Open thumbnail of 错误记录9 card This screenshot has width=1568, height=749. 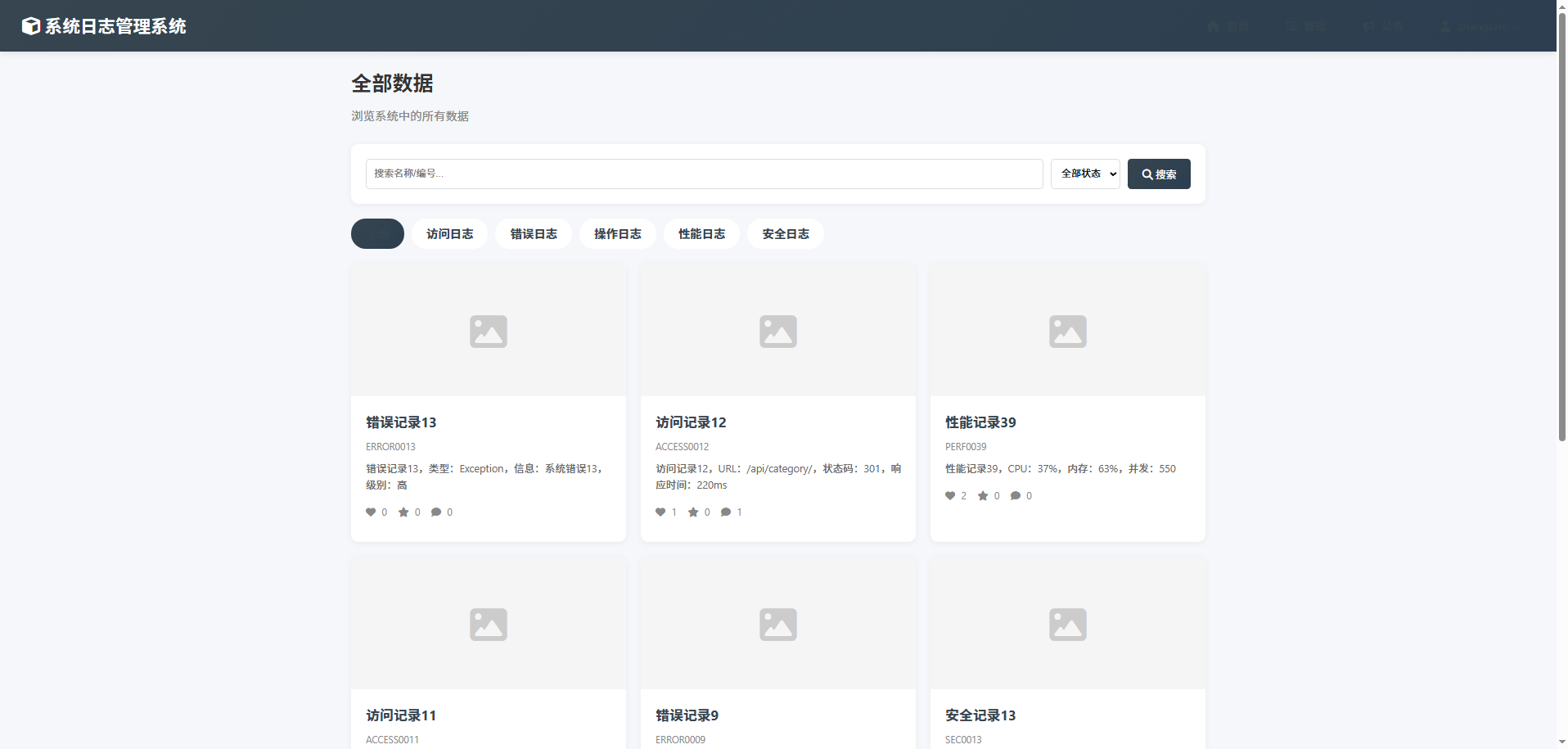778,624
